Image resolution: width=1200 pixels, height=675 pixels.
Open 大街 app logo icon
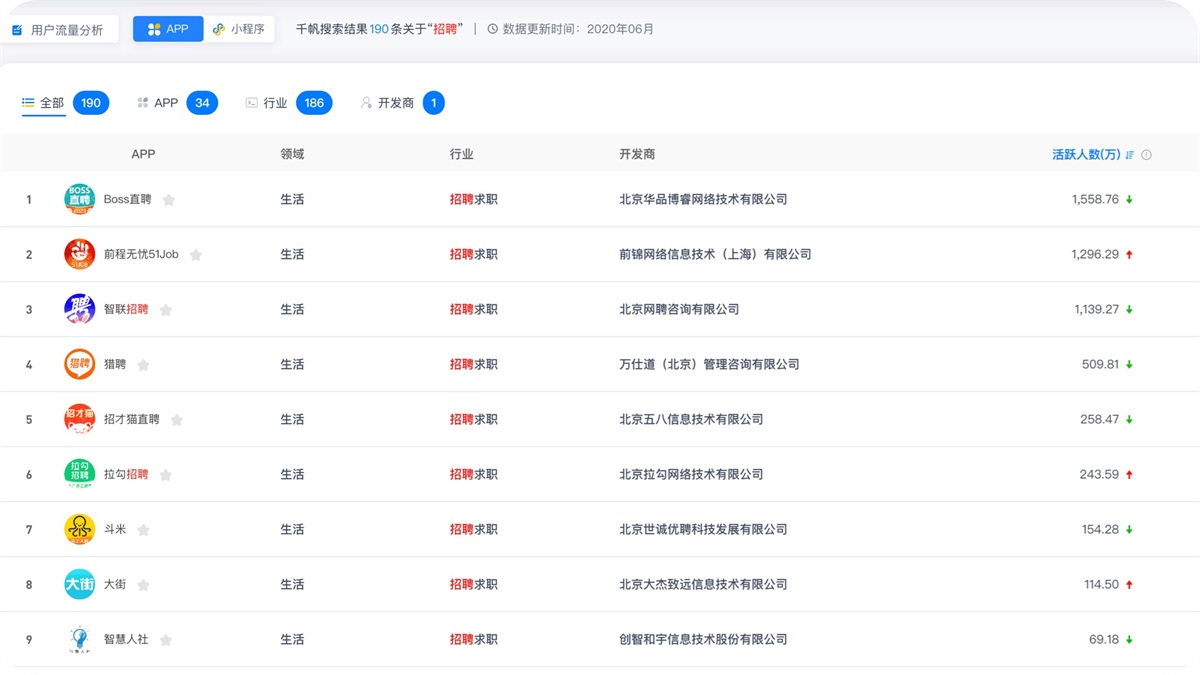(x=79, y=584)
